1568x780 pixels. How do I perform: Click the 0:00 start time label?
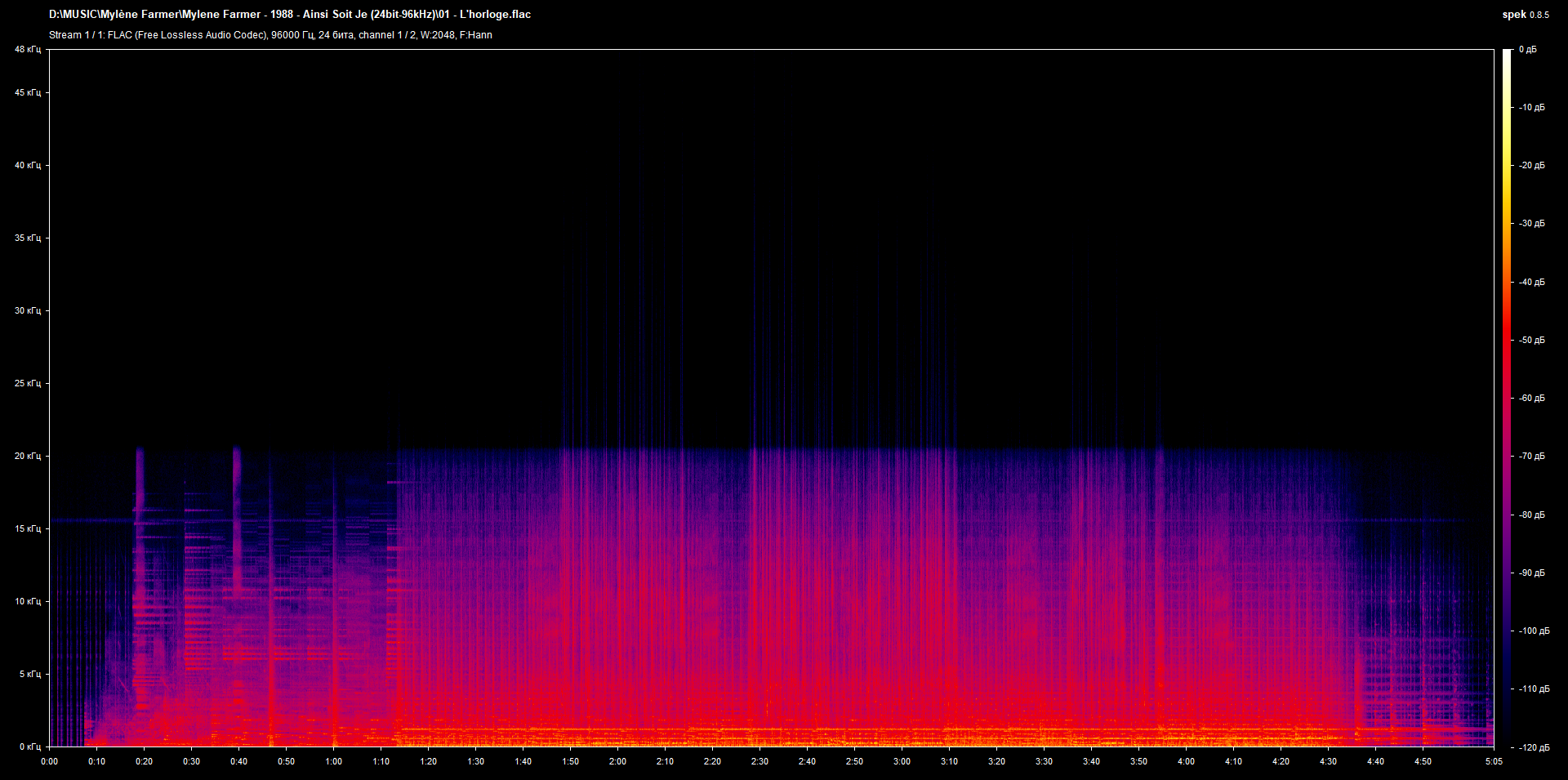click(49, 761)
